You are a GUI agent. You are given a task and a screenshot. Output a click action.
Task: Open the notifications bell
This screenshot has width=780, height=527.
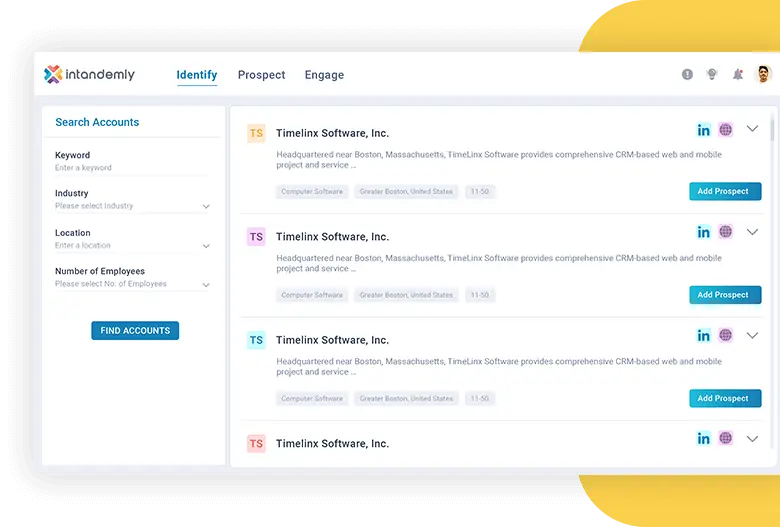pos(738,74)
